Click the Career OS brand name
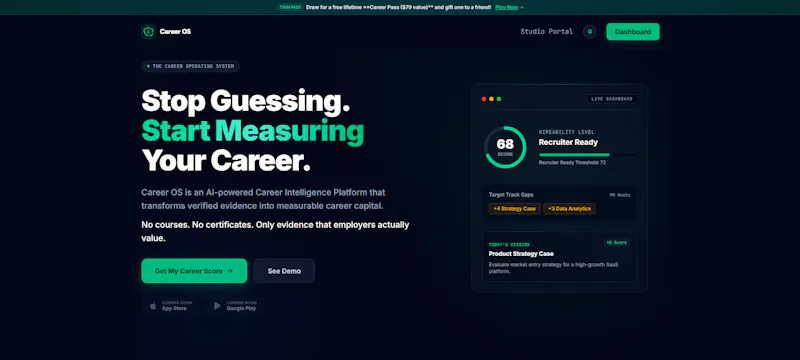 click(x=175, y=32)
